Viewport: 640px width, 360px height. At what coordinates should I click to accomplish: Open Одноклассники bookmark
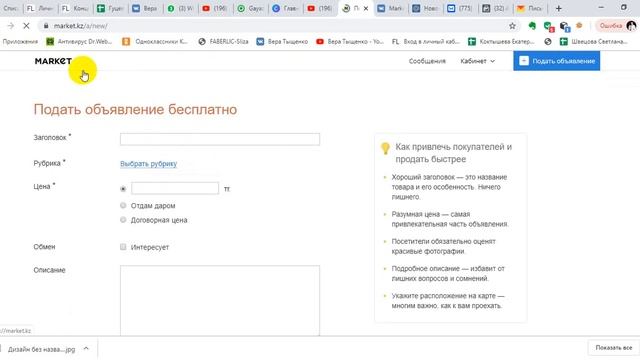[155, 42]
